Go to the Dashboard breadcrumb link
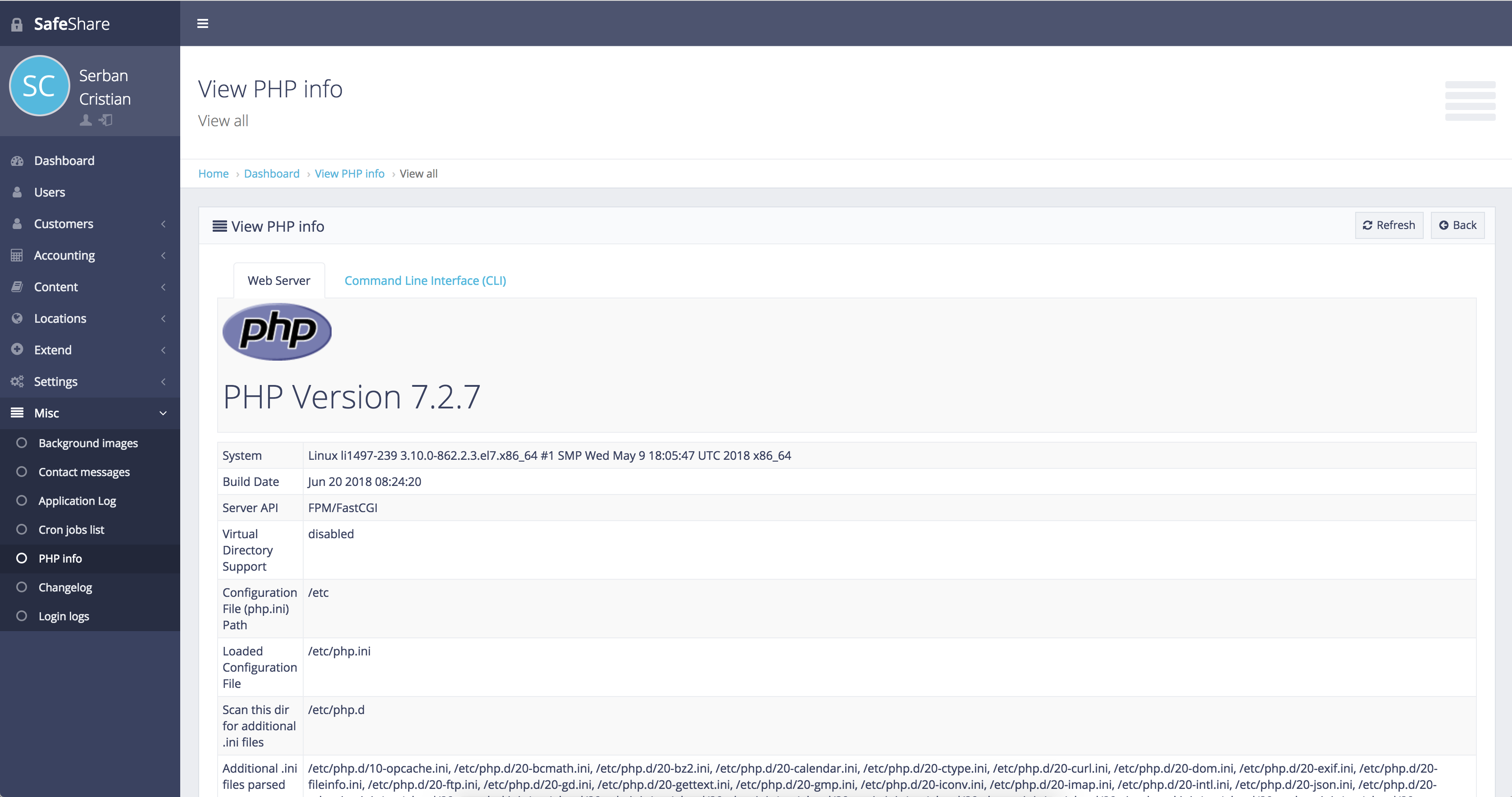 tap(272, 174)
